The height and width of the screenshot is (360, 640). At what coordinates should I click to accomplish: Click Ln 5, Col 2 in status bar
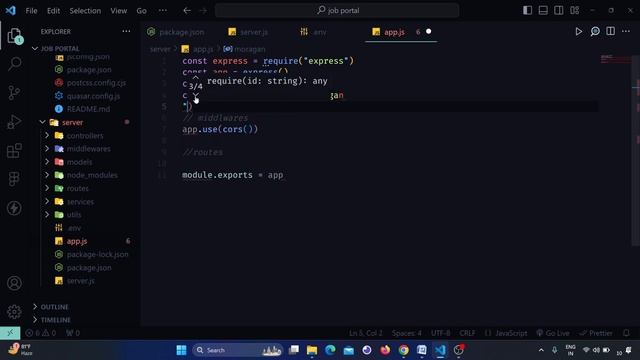(x=366, y=333)
